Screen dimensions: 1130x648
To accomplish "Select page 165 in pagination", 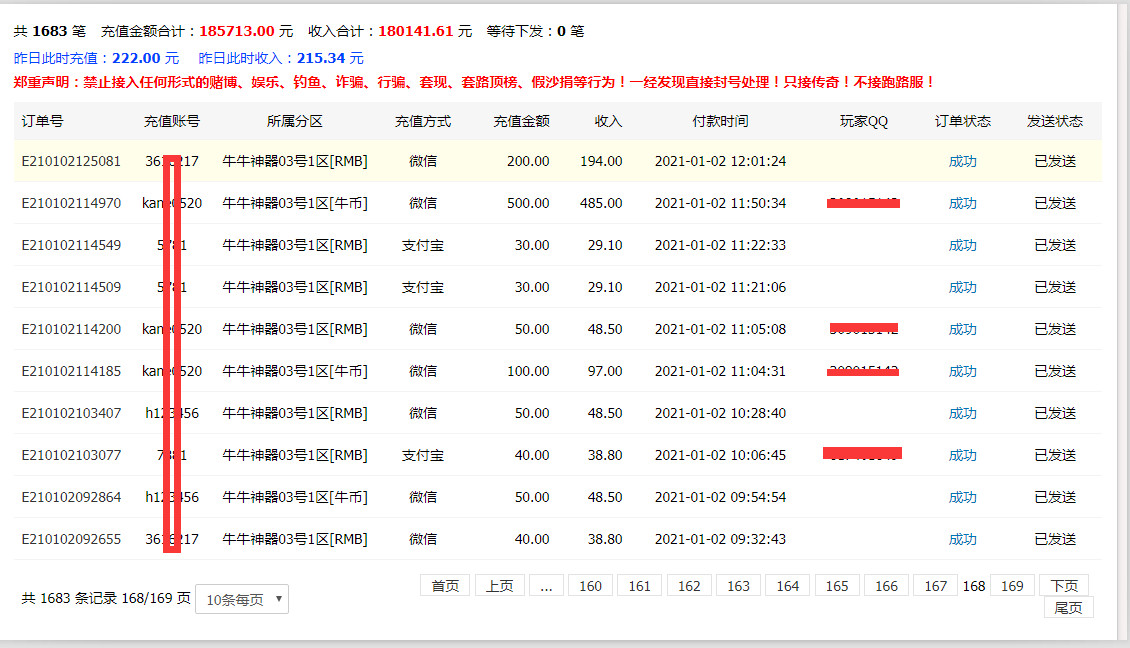I will point(837,586).
